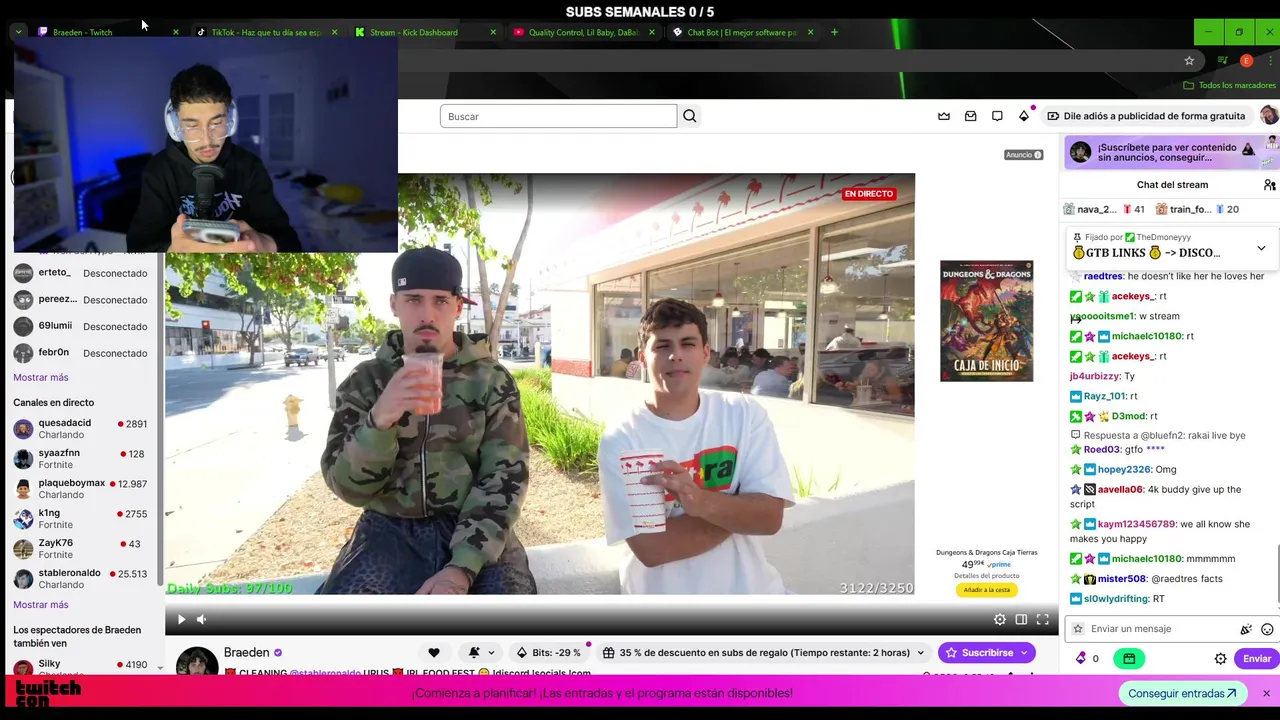1280x720 pixels.
Task: Click Añadir a la cesta button
Action: click(x=986, y=590)
